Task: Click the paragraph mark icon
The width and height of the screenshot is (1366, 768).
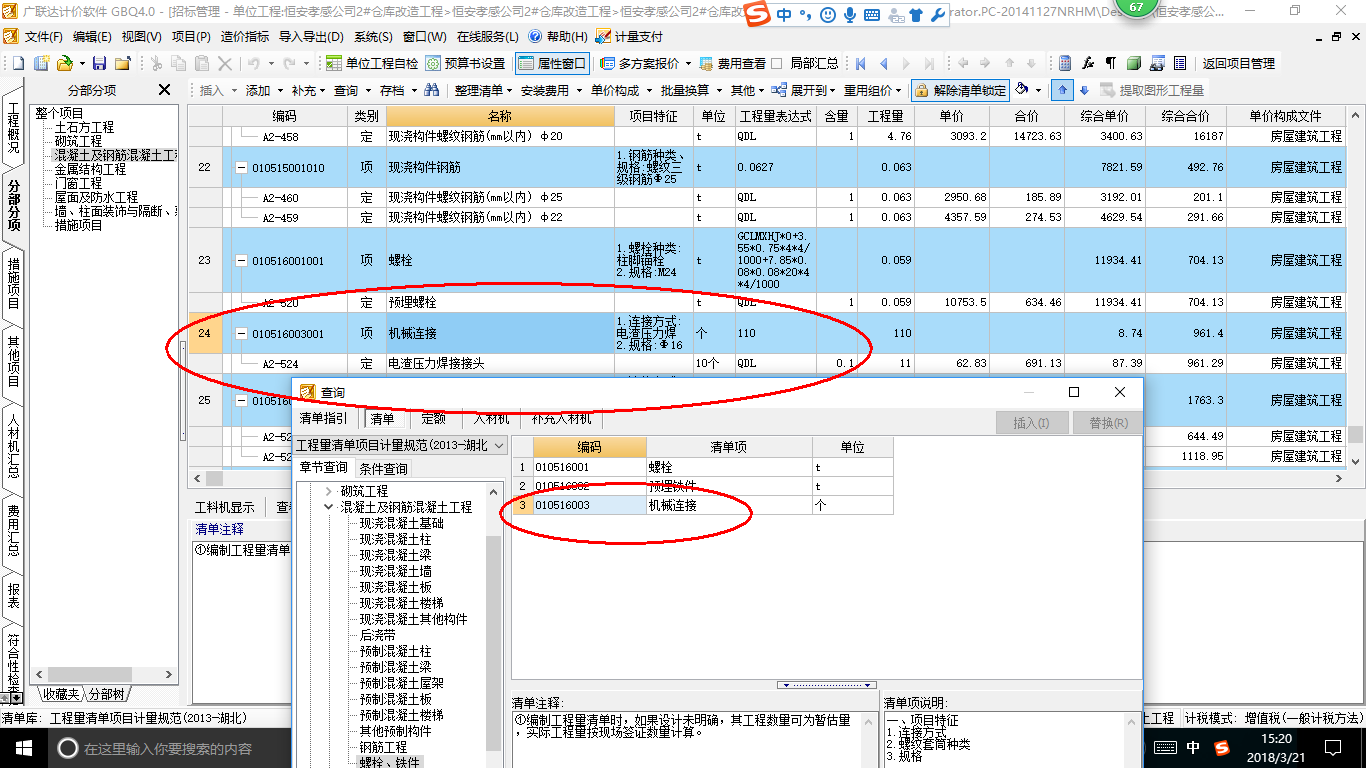Action: click(1110, 63)
